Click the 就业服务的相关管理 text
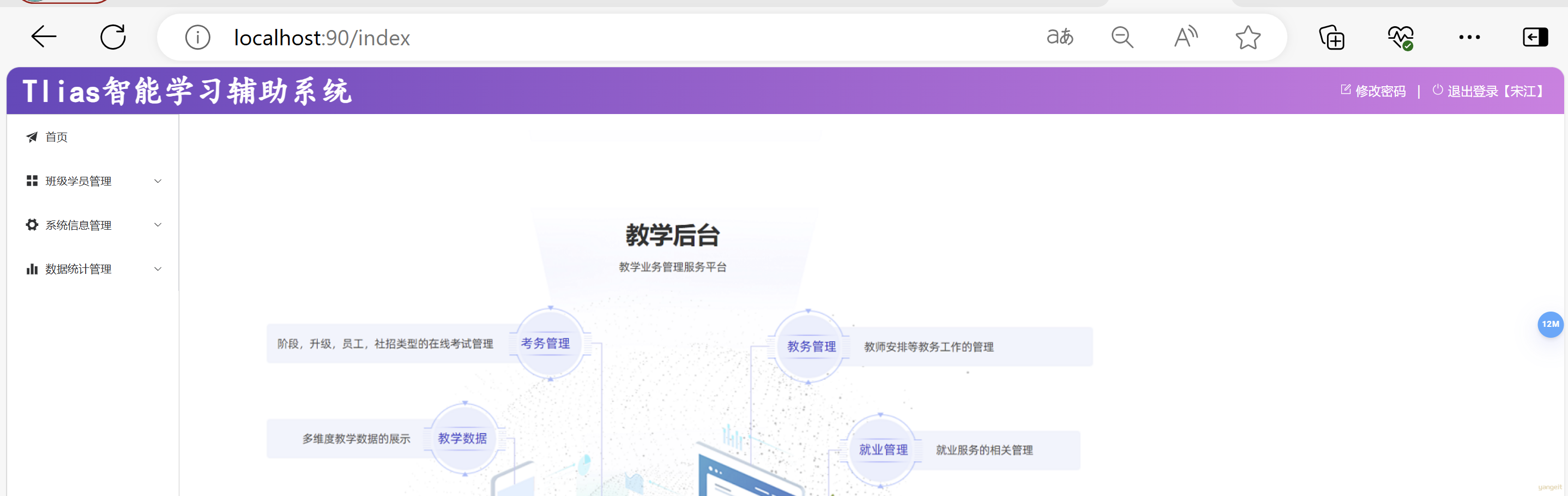The image size is (1568, 496). (984, 450)
